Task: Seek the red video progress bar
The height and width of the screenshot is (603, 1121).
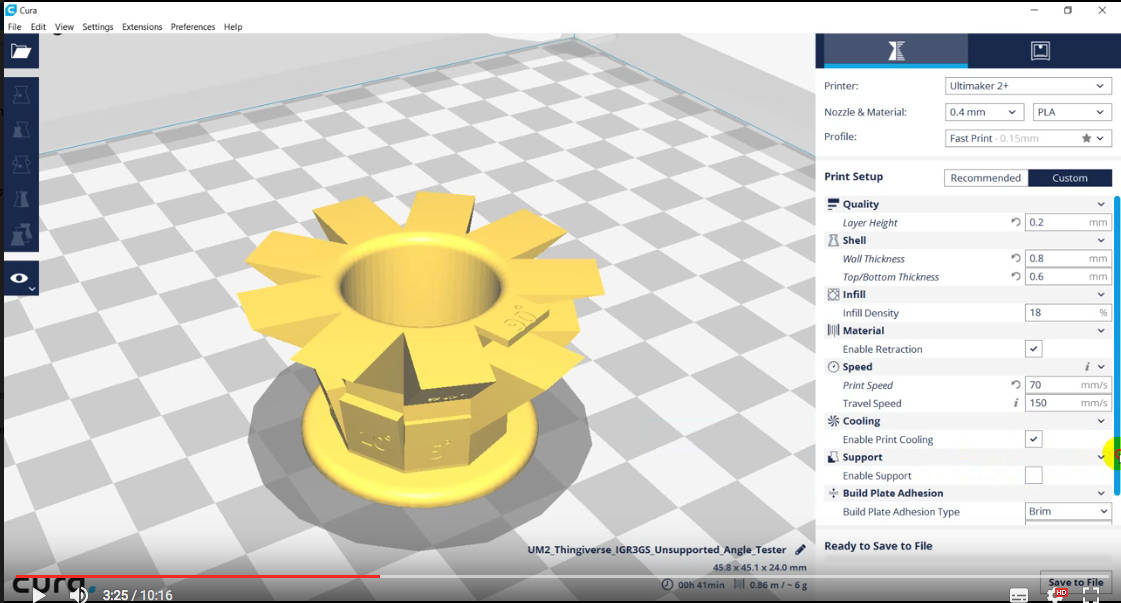Action: 196,576
